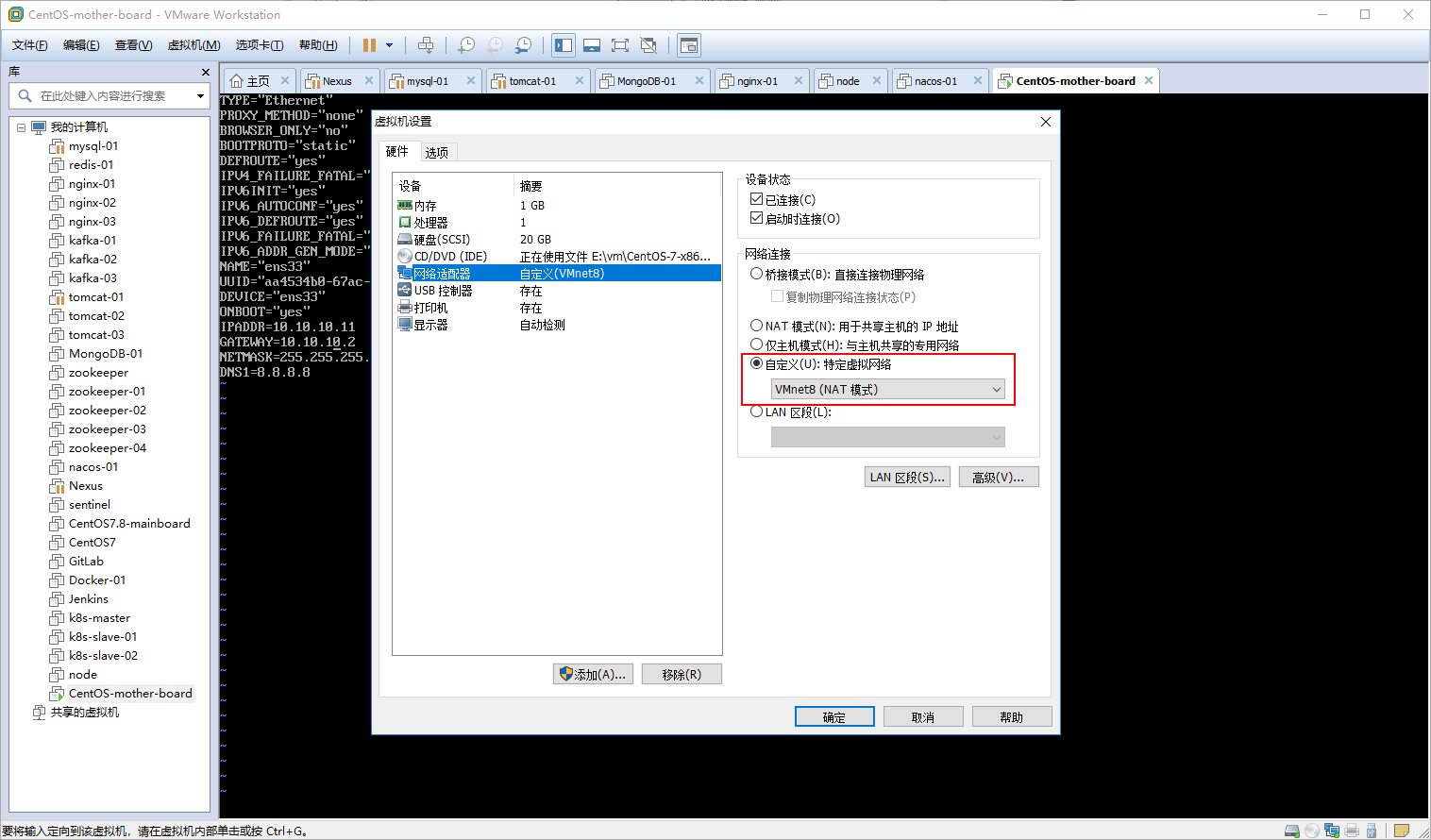1431x840 pixels.
Task: Select the Processor device row
Action: coord(557,222)
